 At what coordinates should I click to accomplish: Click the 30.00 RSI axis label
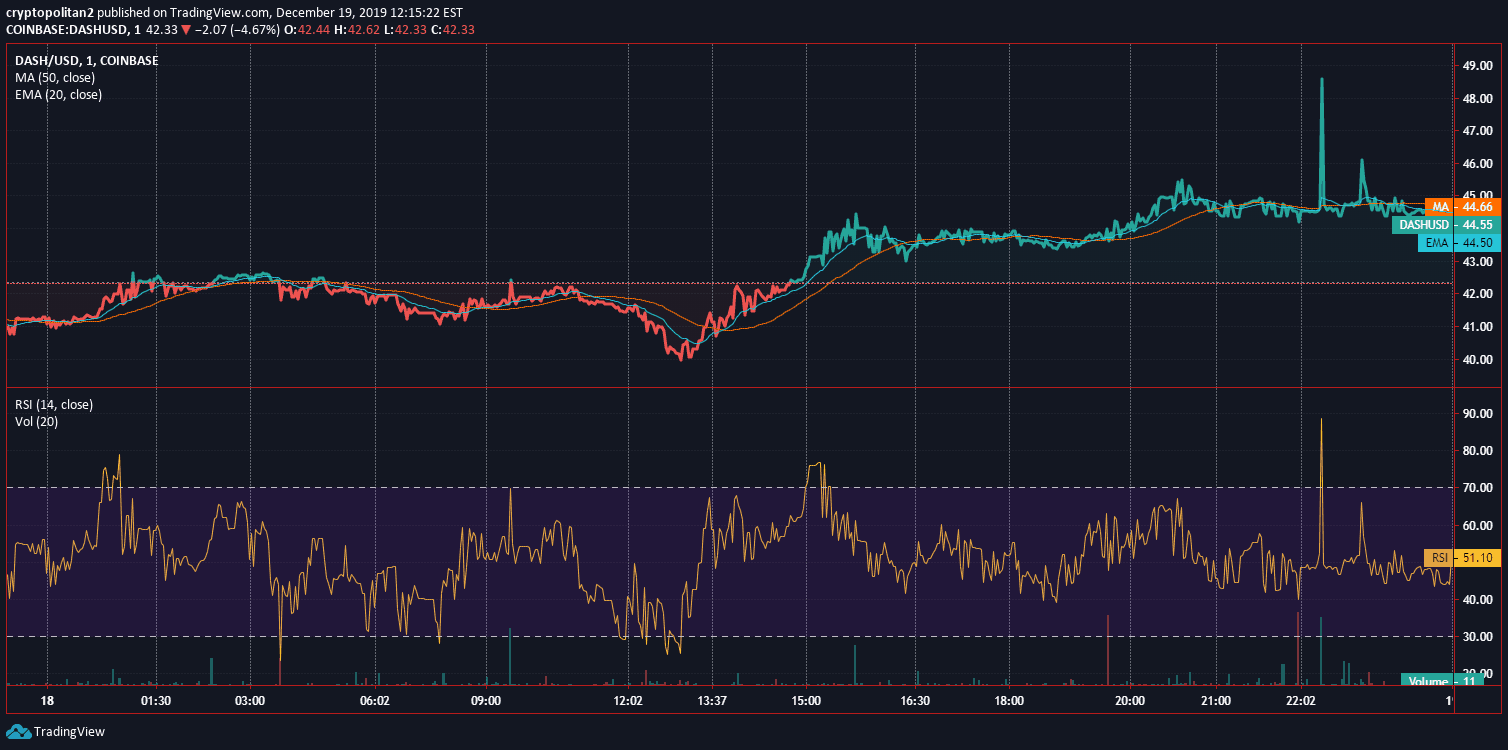point(1478,637)
